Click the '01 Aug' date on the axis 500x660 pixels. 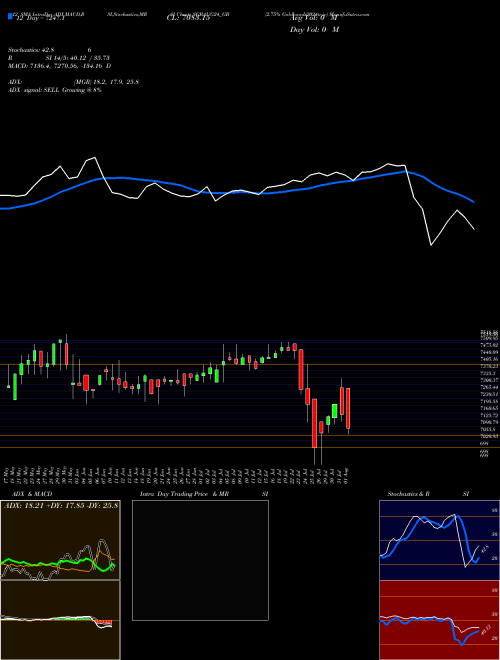(348, 474)
